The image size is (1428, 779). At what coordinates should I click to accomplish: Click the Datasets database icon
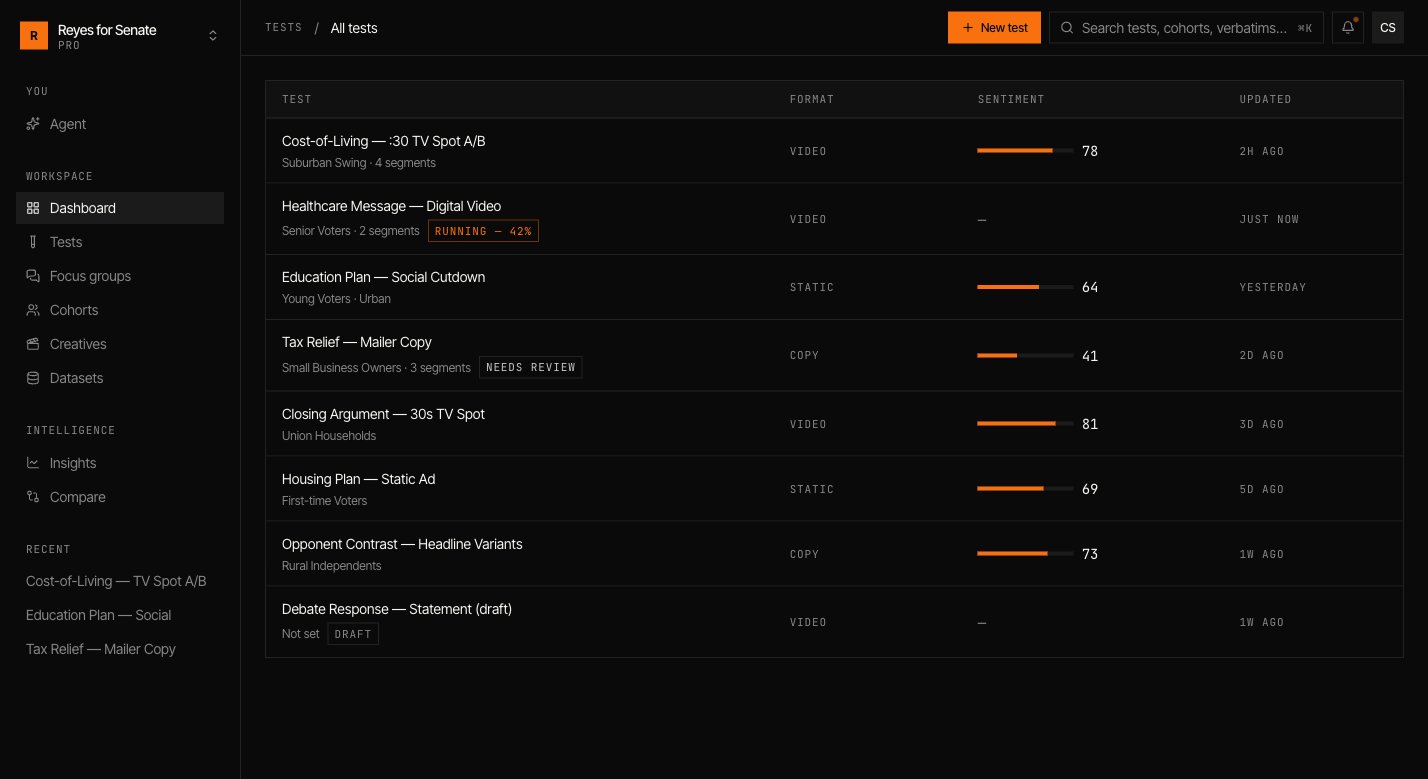pos(33,378)
